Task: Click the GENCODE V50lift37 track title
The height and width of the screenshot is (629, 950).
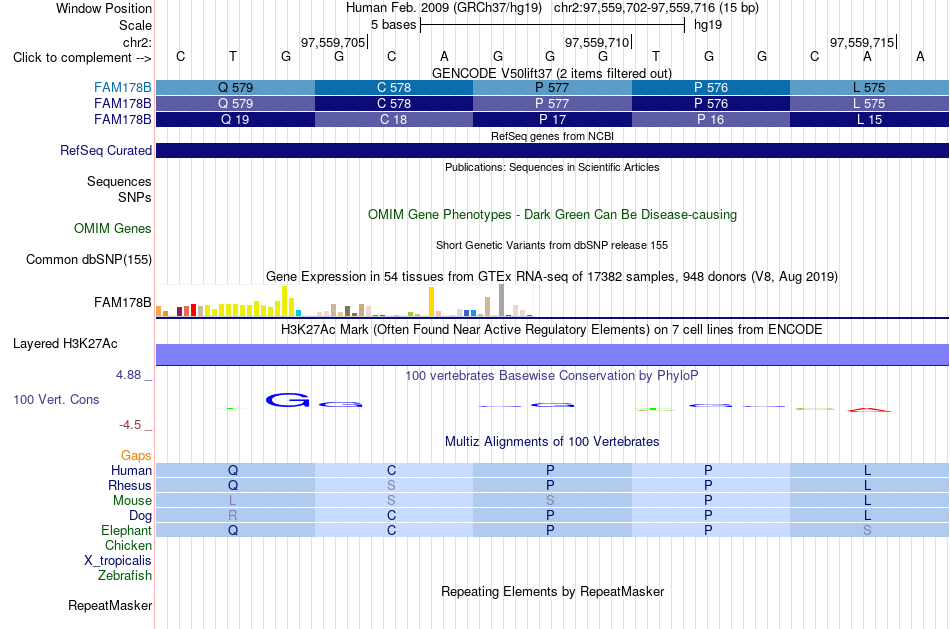Action: point(552,73)
